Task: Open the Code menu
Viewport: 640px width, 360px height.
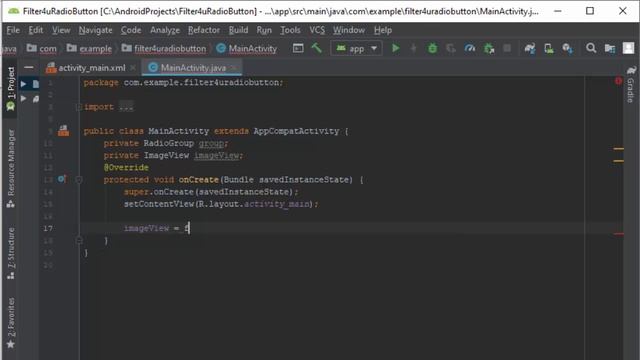Action: [131, 30]
